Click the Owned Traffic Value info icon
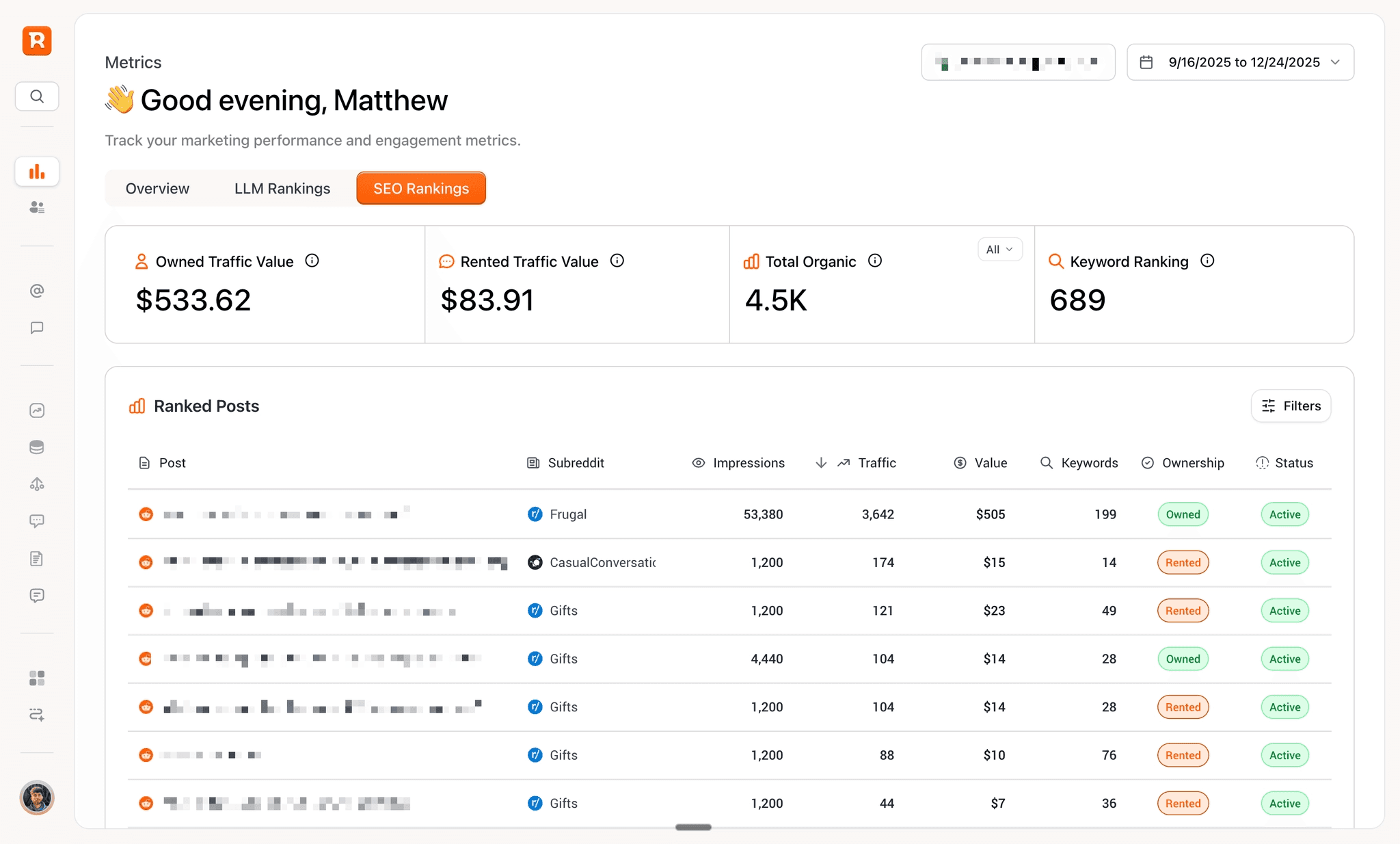The image size is (1400, 844). 312,261
